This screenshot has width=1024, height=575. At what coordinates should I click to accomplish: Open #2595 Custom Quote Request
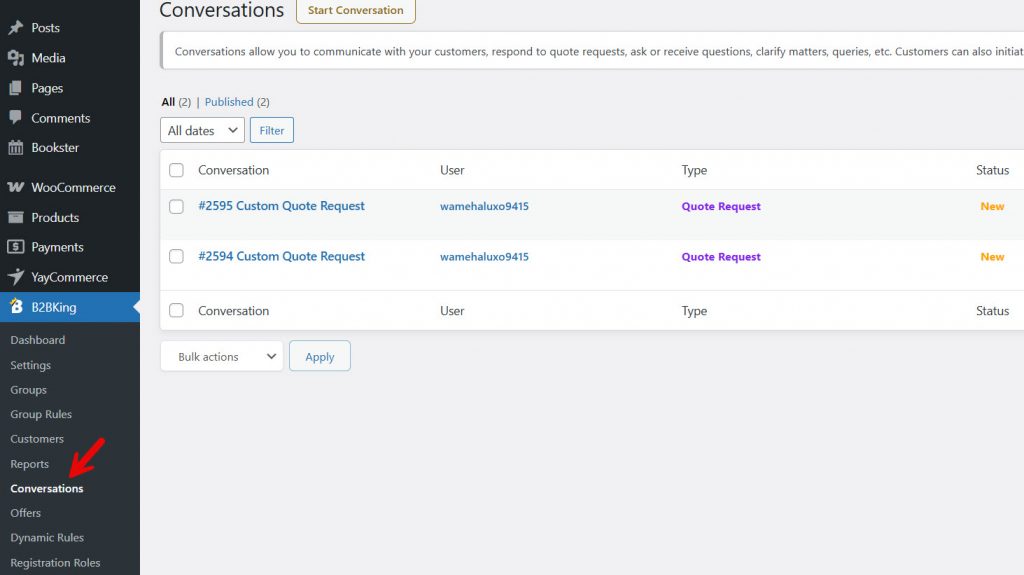pyautogui.click(x=281, y=206)
